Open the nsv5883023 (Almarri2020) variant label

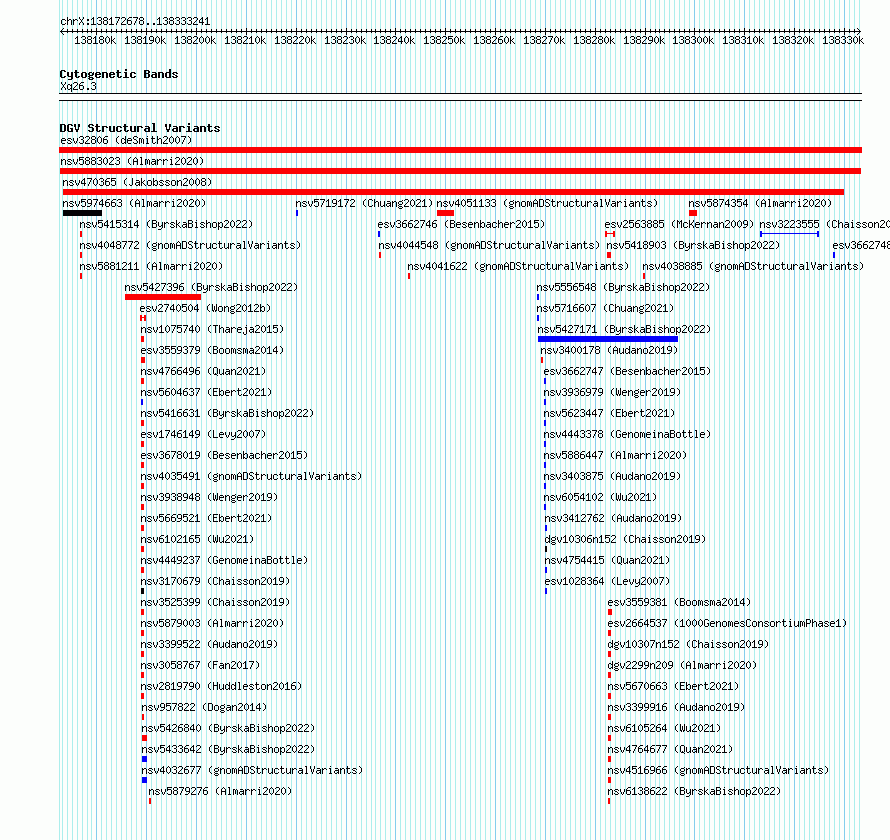tap(132, 161)
